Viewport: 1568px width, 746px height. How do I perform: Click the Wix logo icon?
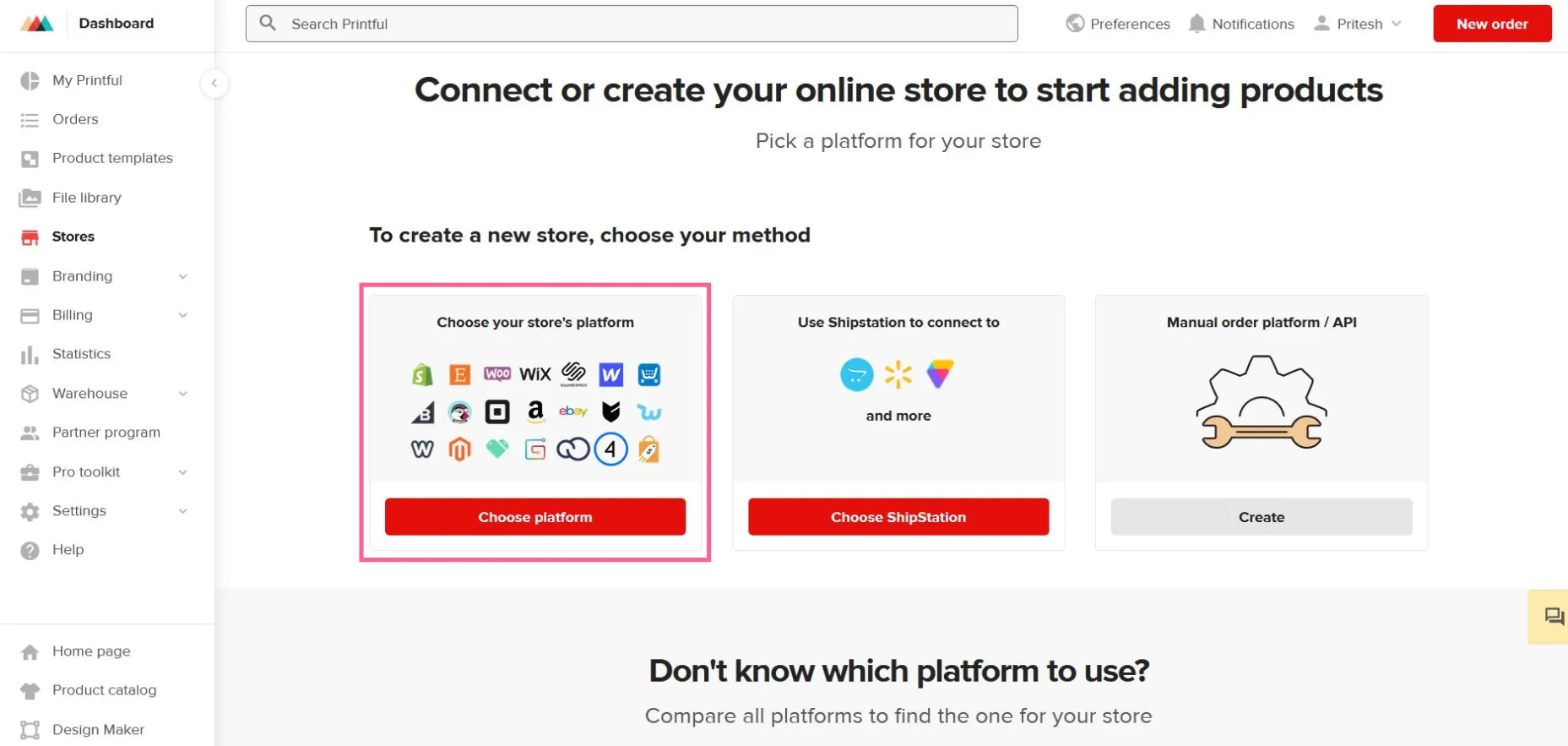point(535,374)
